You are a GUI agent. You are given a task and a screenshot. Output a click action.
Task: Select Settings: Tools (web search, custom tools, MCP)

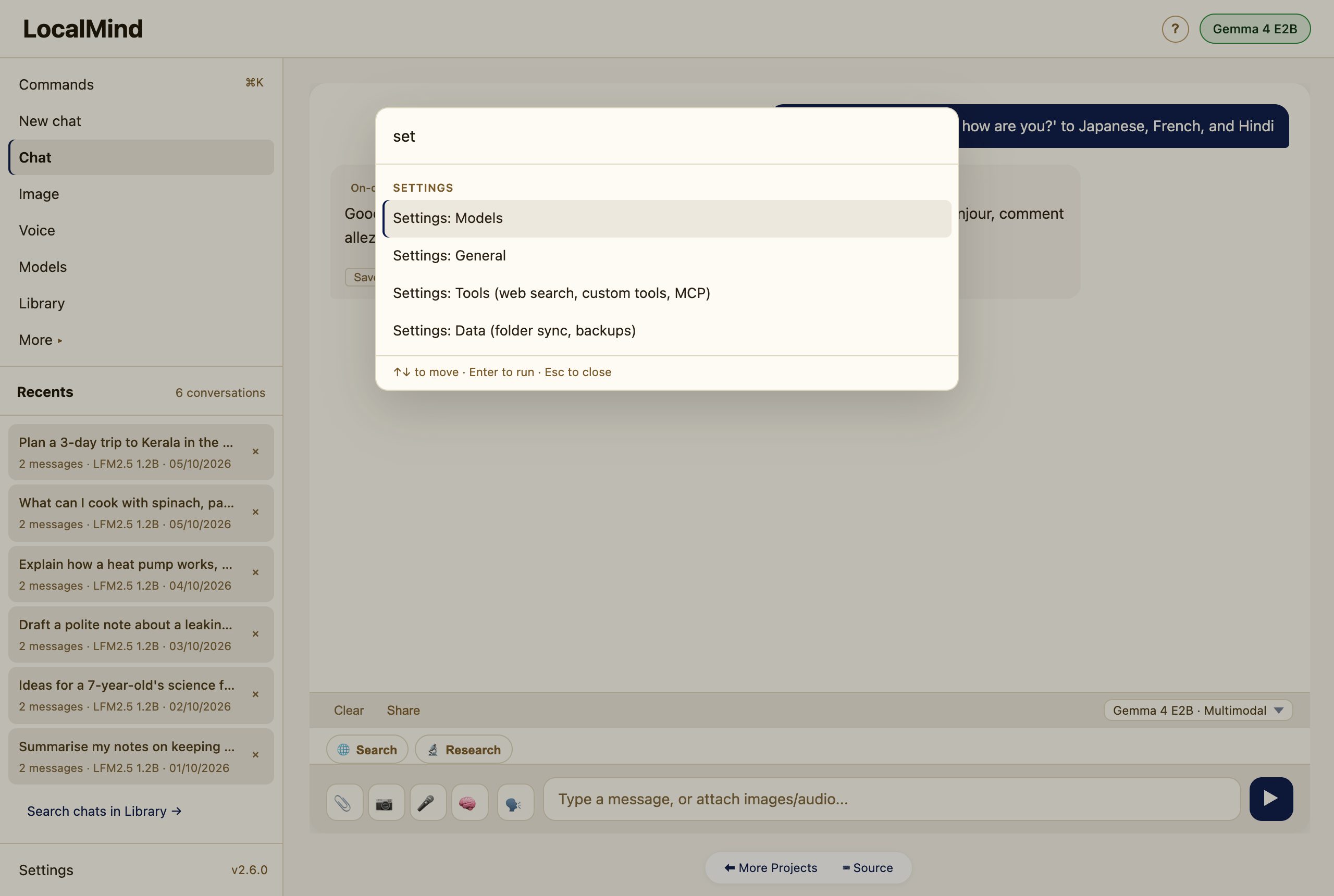(x=666, y=293)
